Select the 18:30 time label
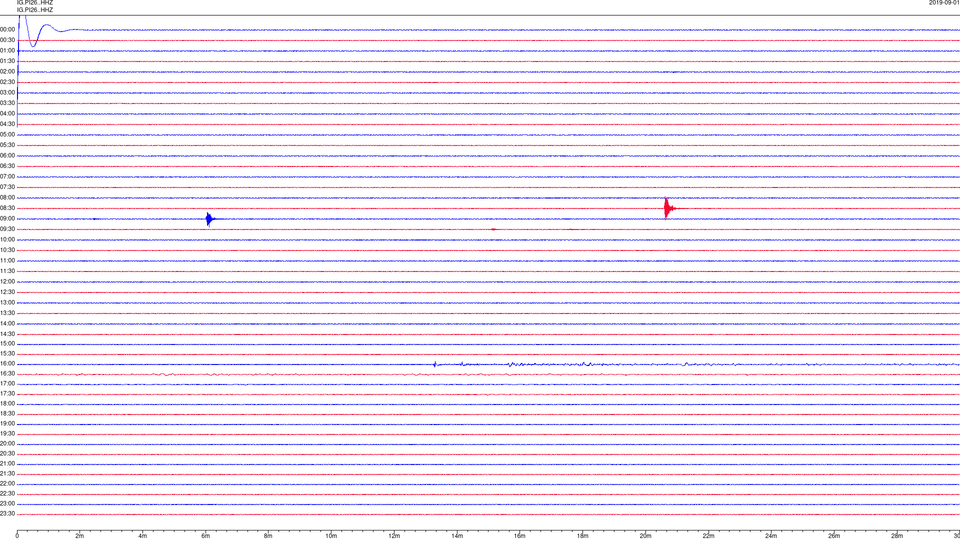Viewport: 960px width, 540px height. coord(7,414)
